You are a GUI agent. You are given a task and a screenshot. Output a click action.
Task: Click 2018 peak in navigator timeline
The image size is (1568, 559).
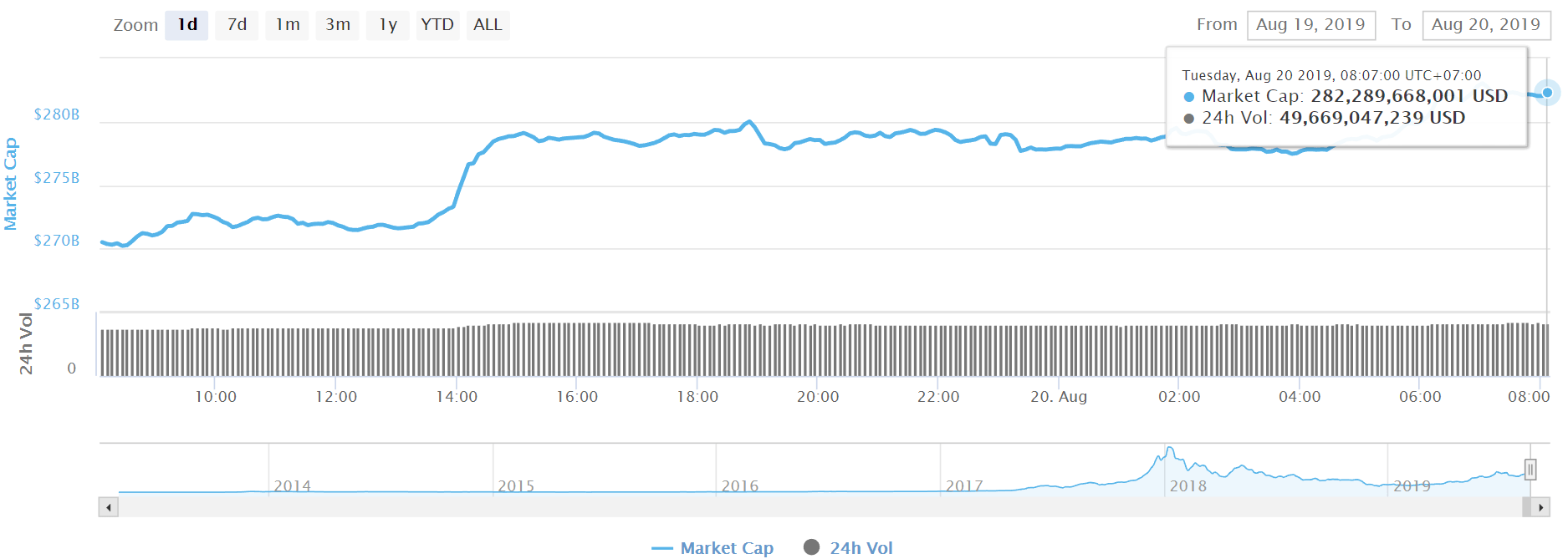coord(1169,451)
